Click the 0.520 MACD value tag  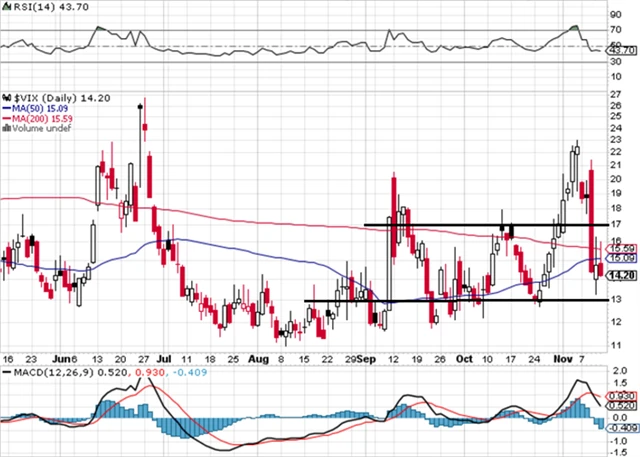622,405
